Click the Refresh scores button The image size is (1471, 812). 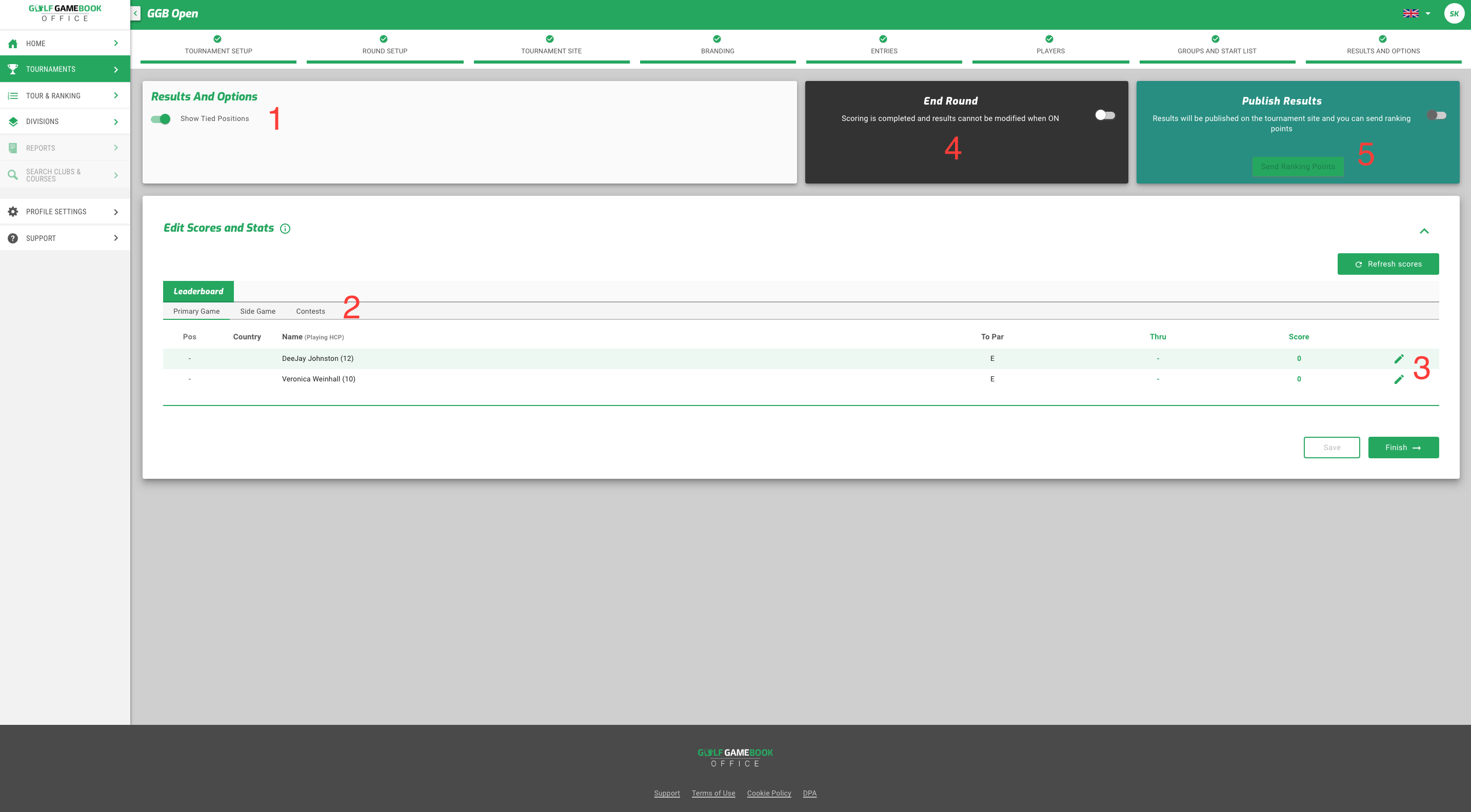click(1387, 263)
